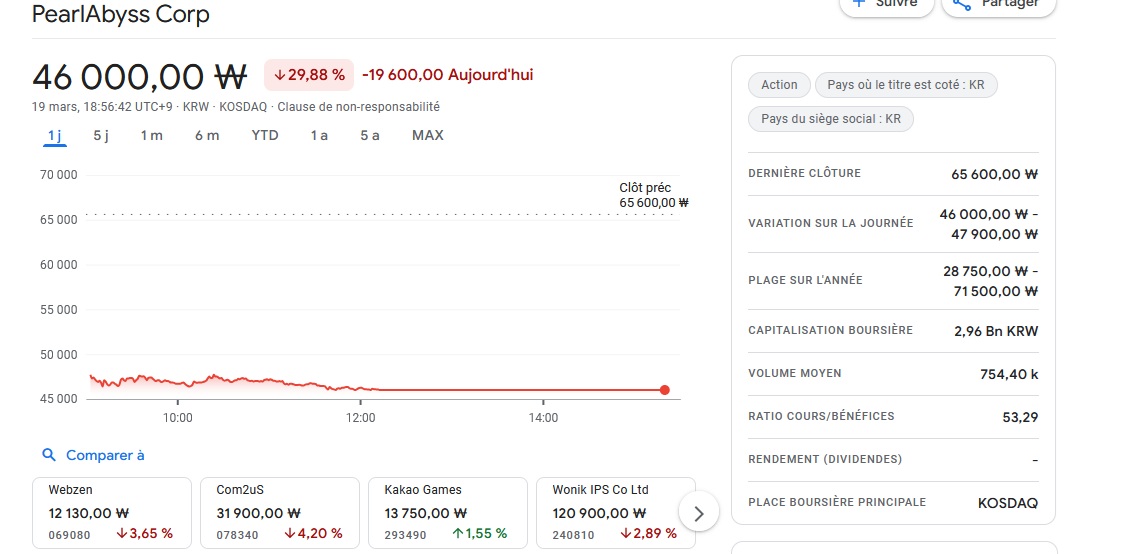Viewport: 1142px width, 554px height.
Task: Open the Com2uS stock card
Action: (279, 512)
